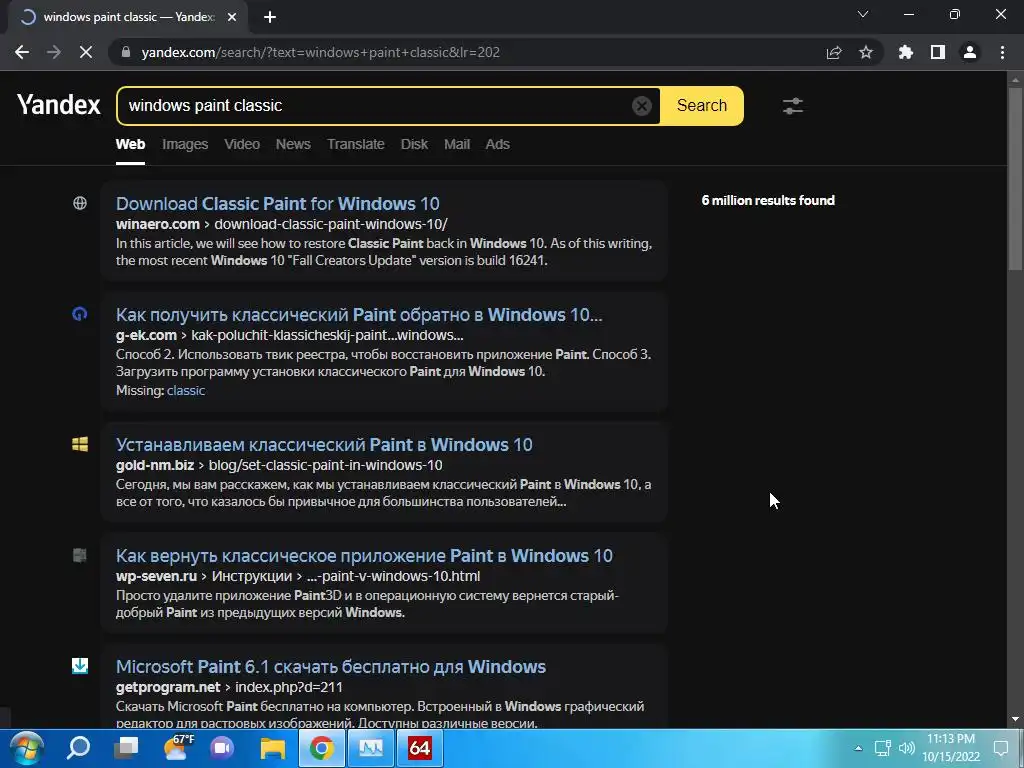Click the yellow Search button
The height and width of the screenshot is (768, 1024).
701,105
